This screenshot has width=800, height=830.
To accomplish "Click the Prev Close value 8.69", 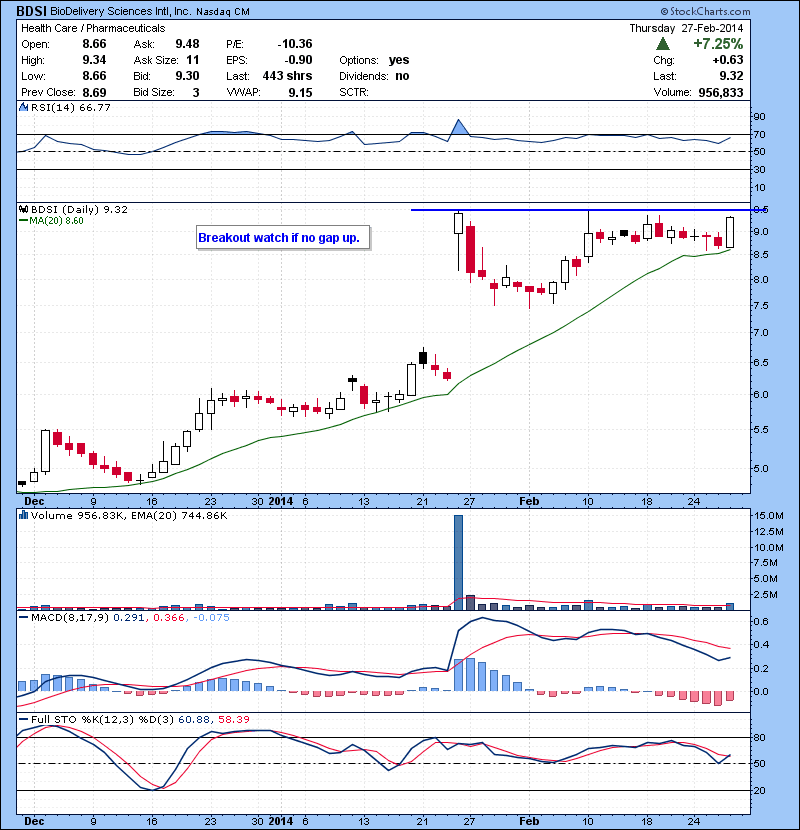I will click(94, 93).
